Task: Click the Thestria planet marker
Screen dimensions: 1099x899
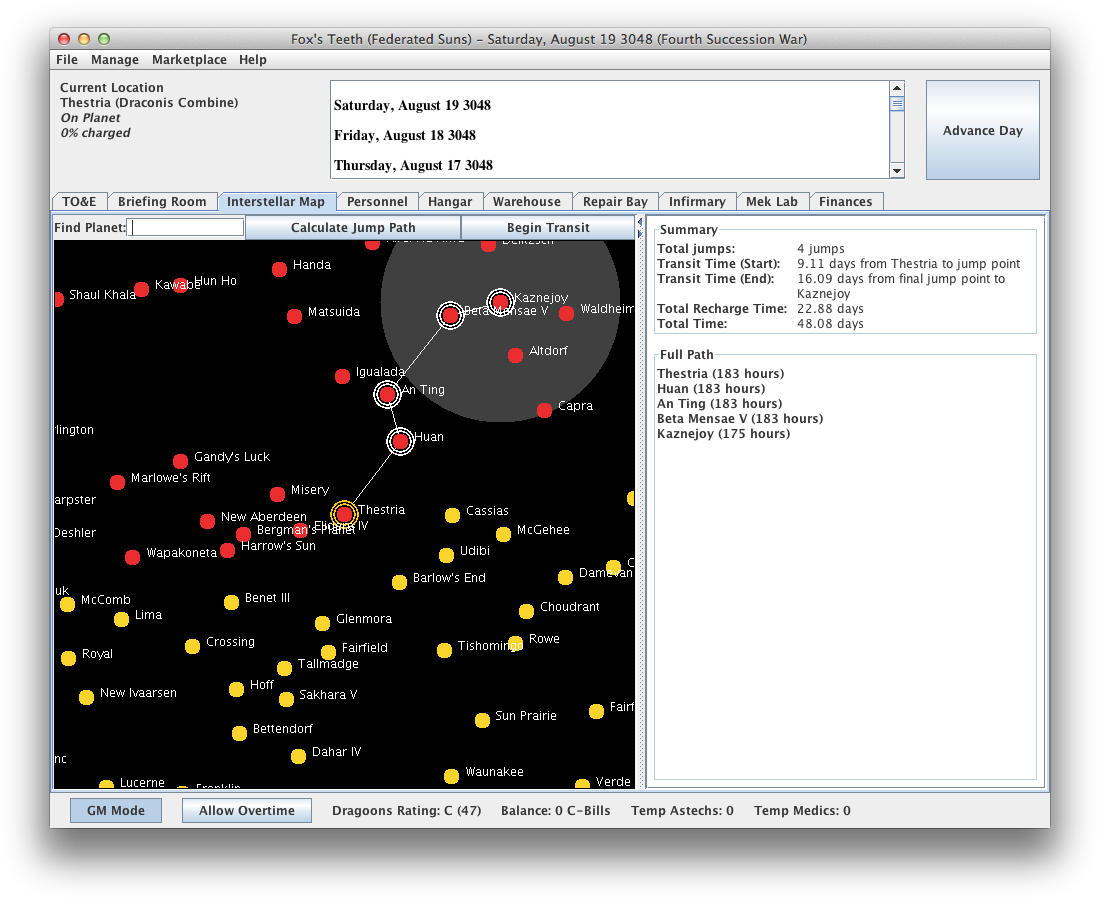Action: pos(344,514)
